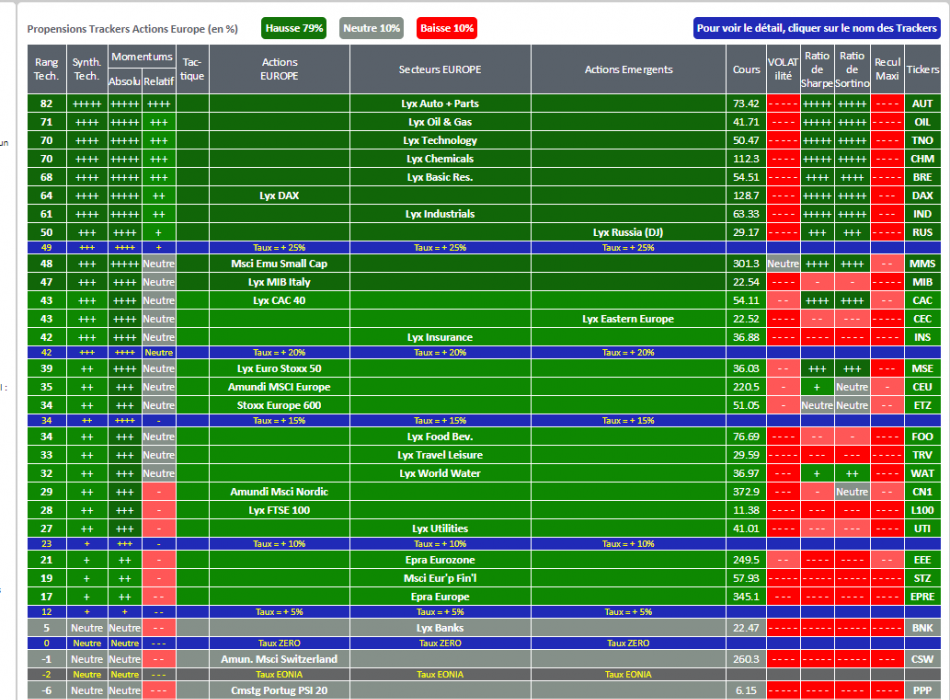Open the Lyx Insurance tracker
The width and height of the screenshot is (950, 700).
pyautogui.click(x=440, y=337)
